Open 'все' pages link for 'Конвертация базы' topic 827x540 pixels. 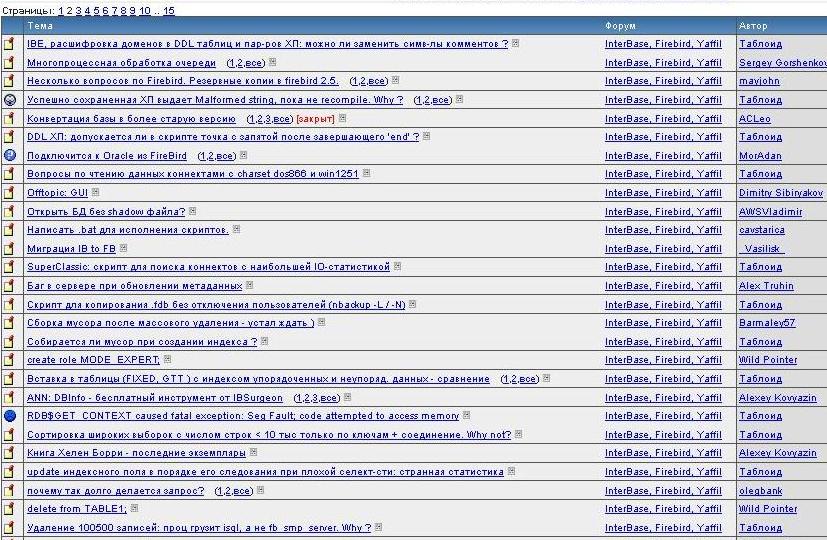282,118
